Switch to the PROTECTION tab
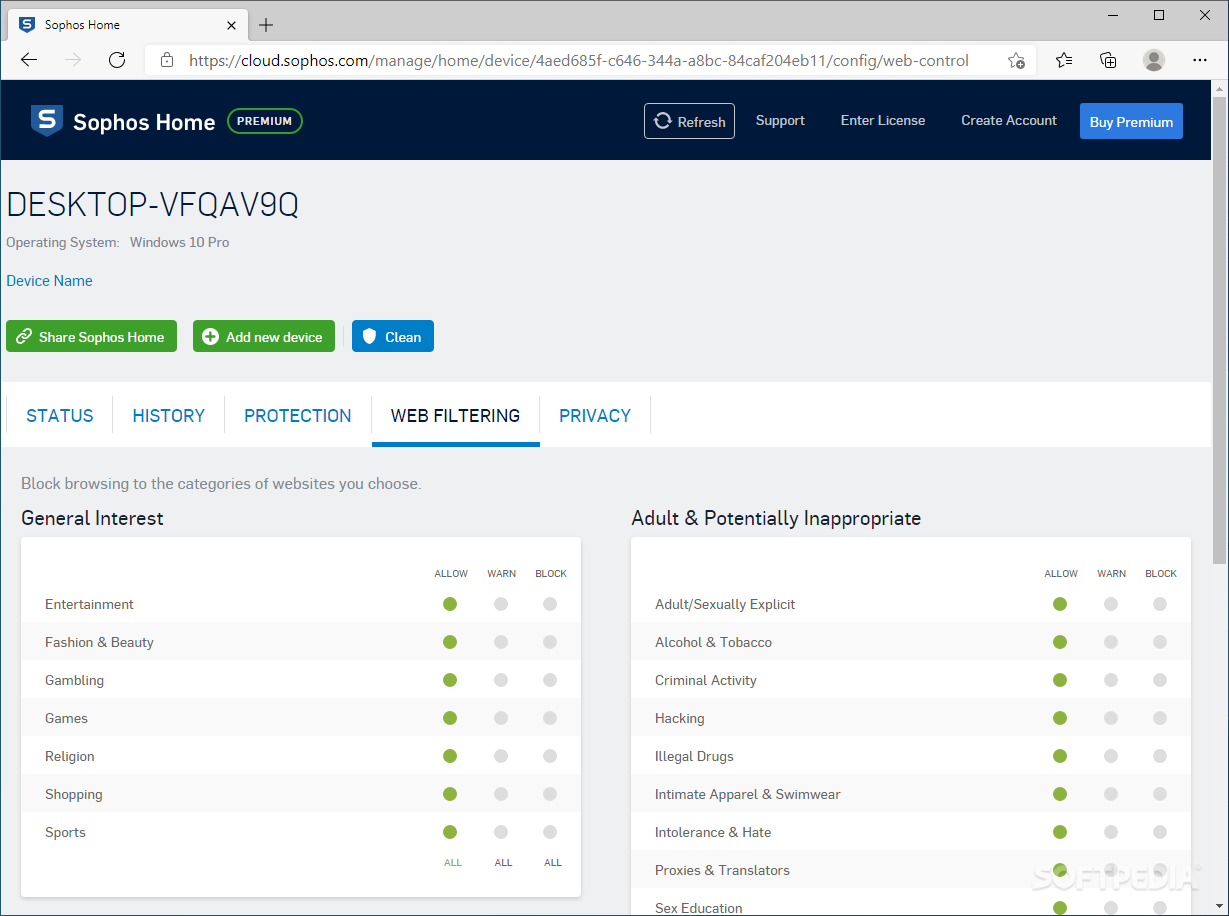The image size is (1229, 916). click(x=298, y=416)
